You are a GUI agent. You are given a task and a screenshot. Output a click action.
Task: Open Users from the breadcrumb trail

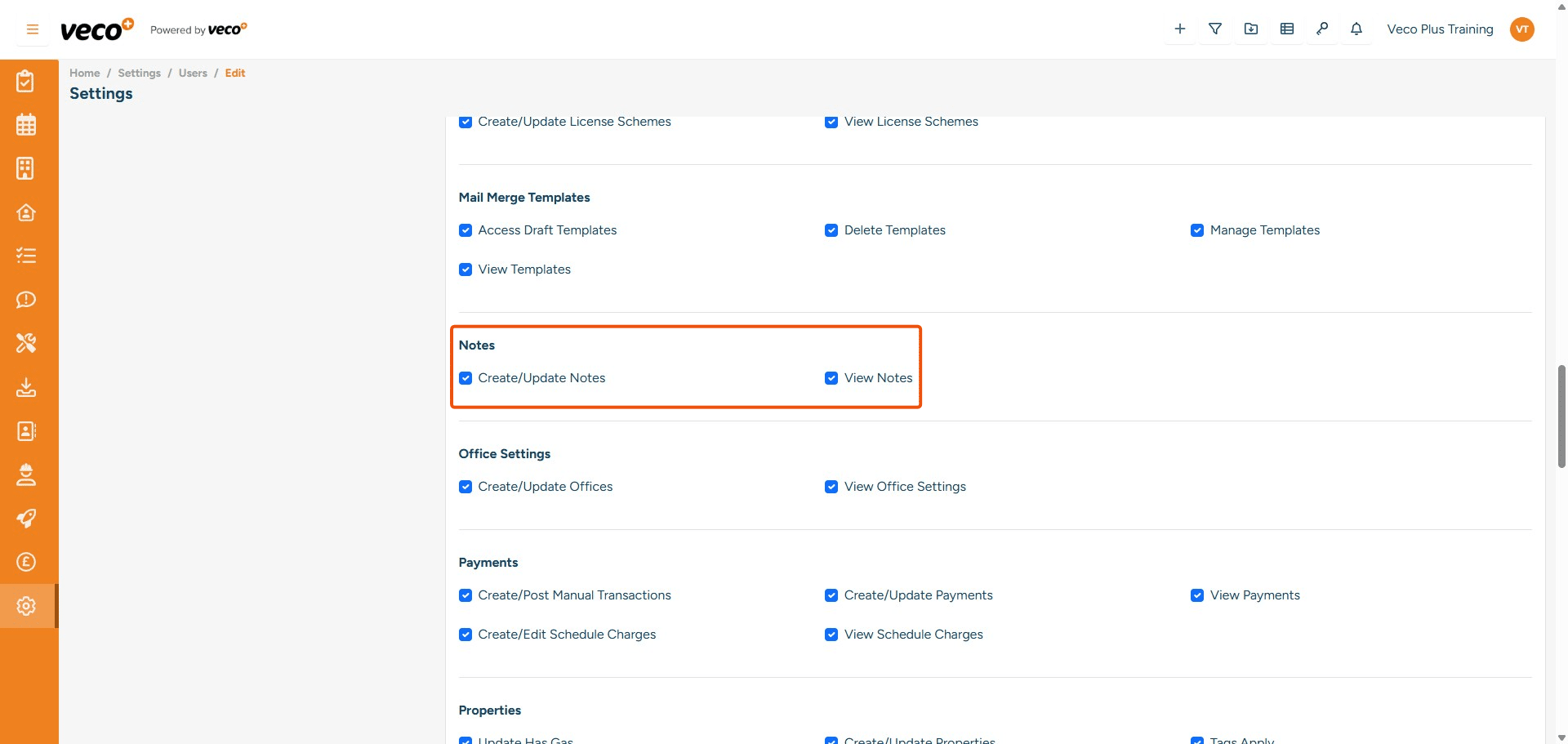[x=193, y=73]
